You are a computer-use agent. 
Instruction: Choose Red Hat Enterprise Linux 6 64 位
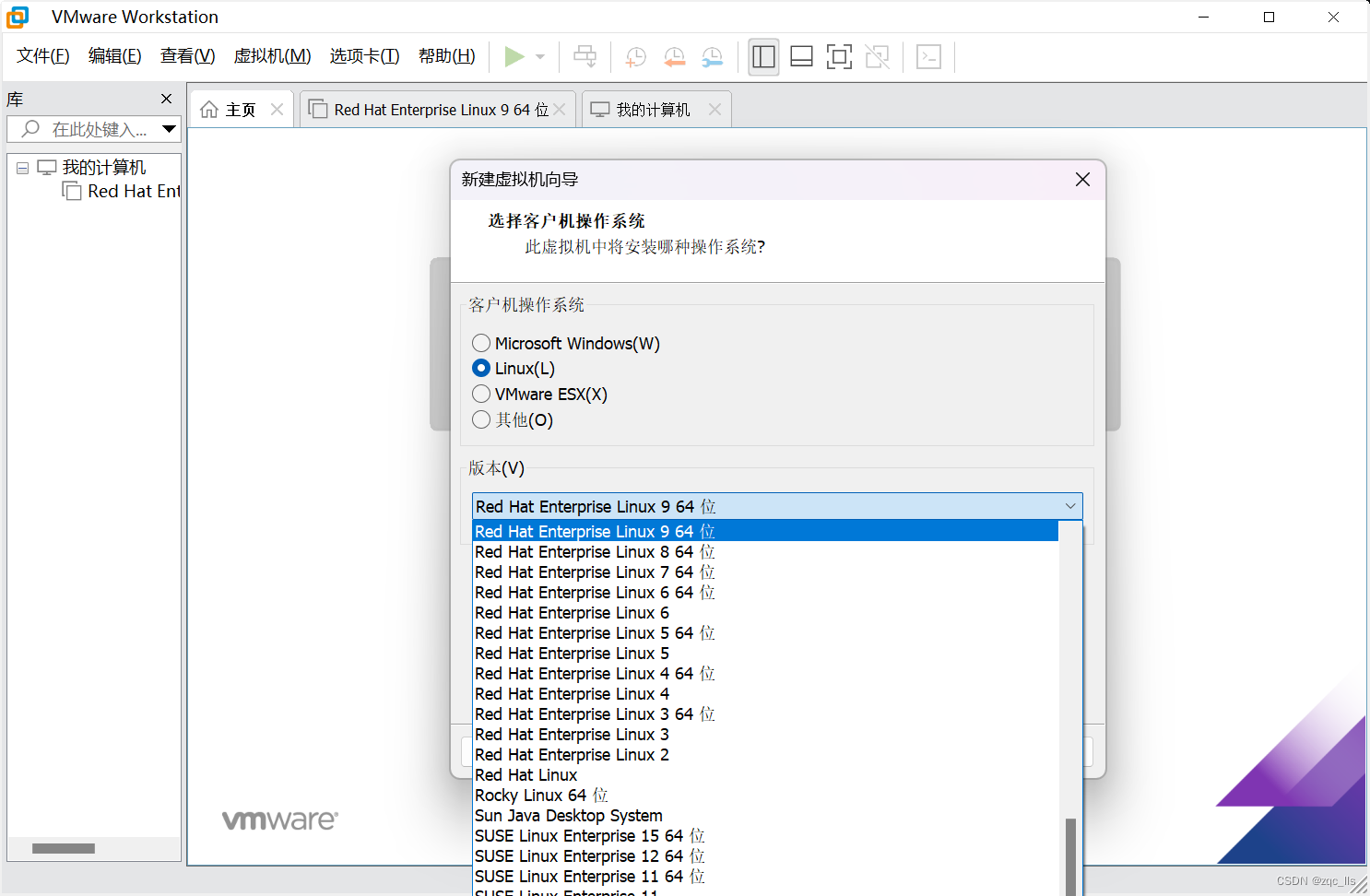[765, 593]
